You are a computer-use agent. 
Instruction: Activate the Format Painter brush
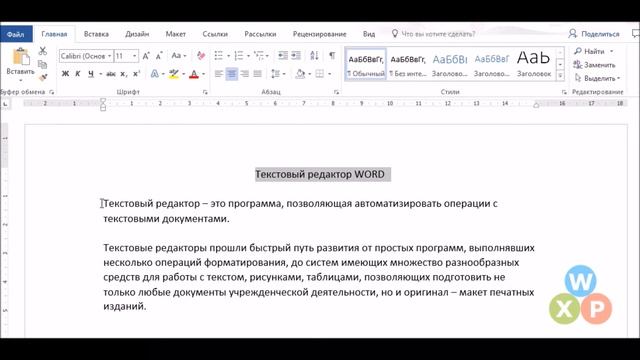pos(42,77)
